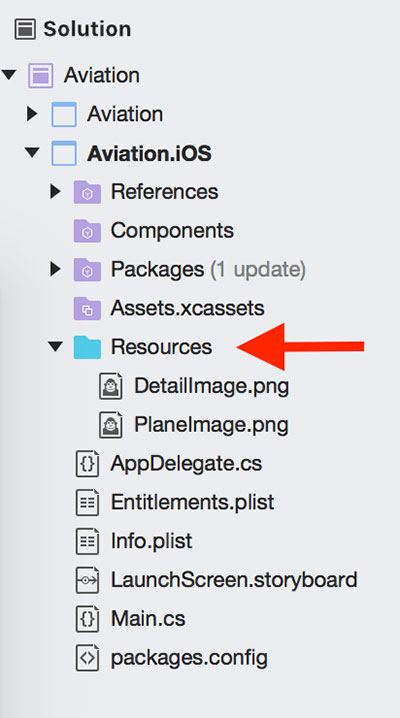The height and width of the screenshot is (718, 400).
Task: Collapse the Aviation.iOS project node
Action: tap(32, 152)
